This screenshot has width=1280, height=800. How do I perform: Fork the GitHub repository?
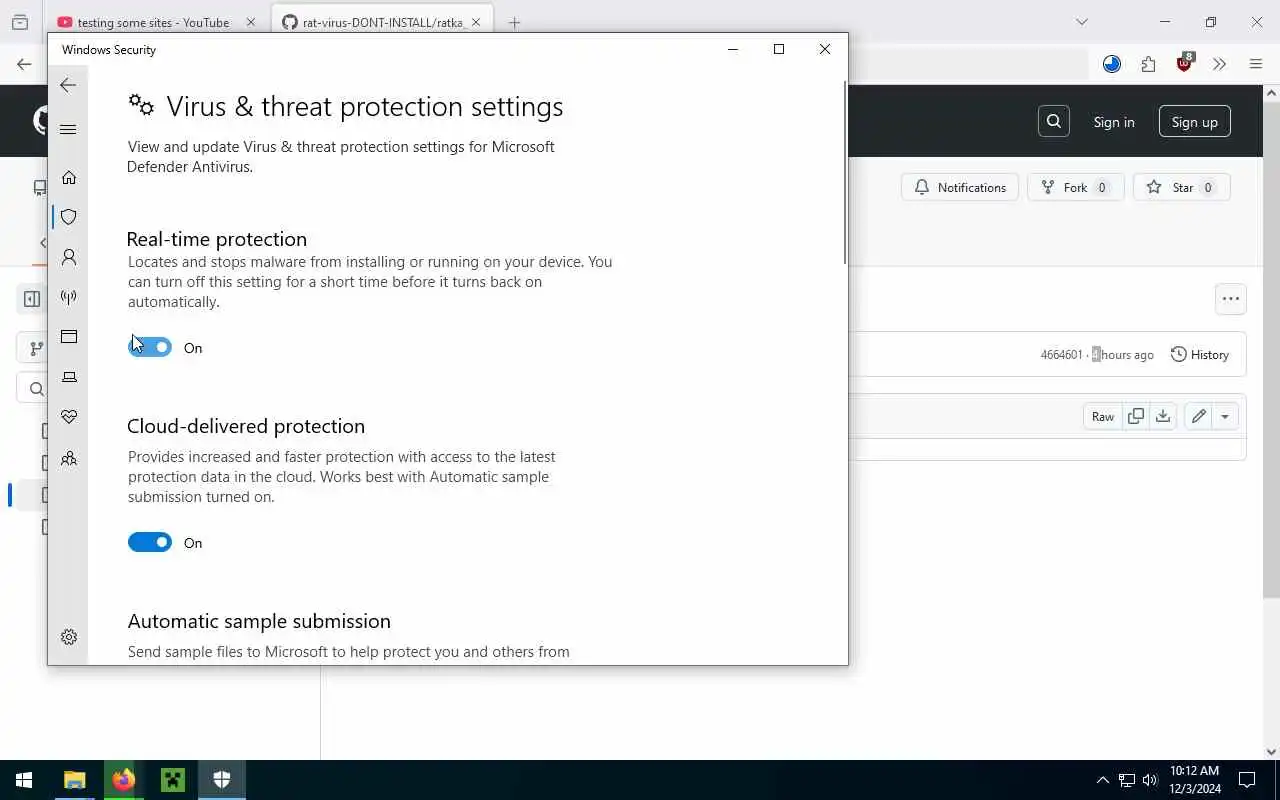pyautogui.click(x=1076, y=187)
